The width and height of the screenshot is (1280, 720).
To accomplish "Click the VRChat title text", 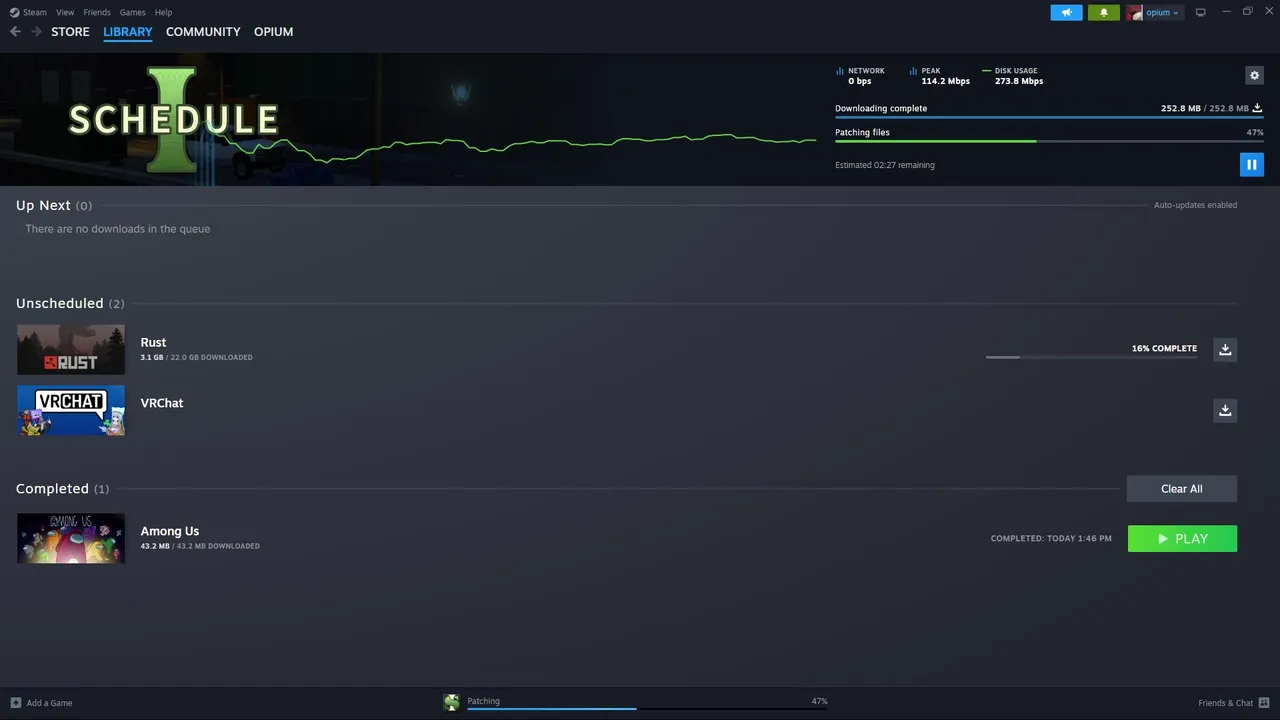I will pos(162,403).
